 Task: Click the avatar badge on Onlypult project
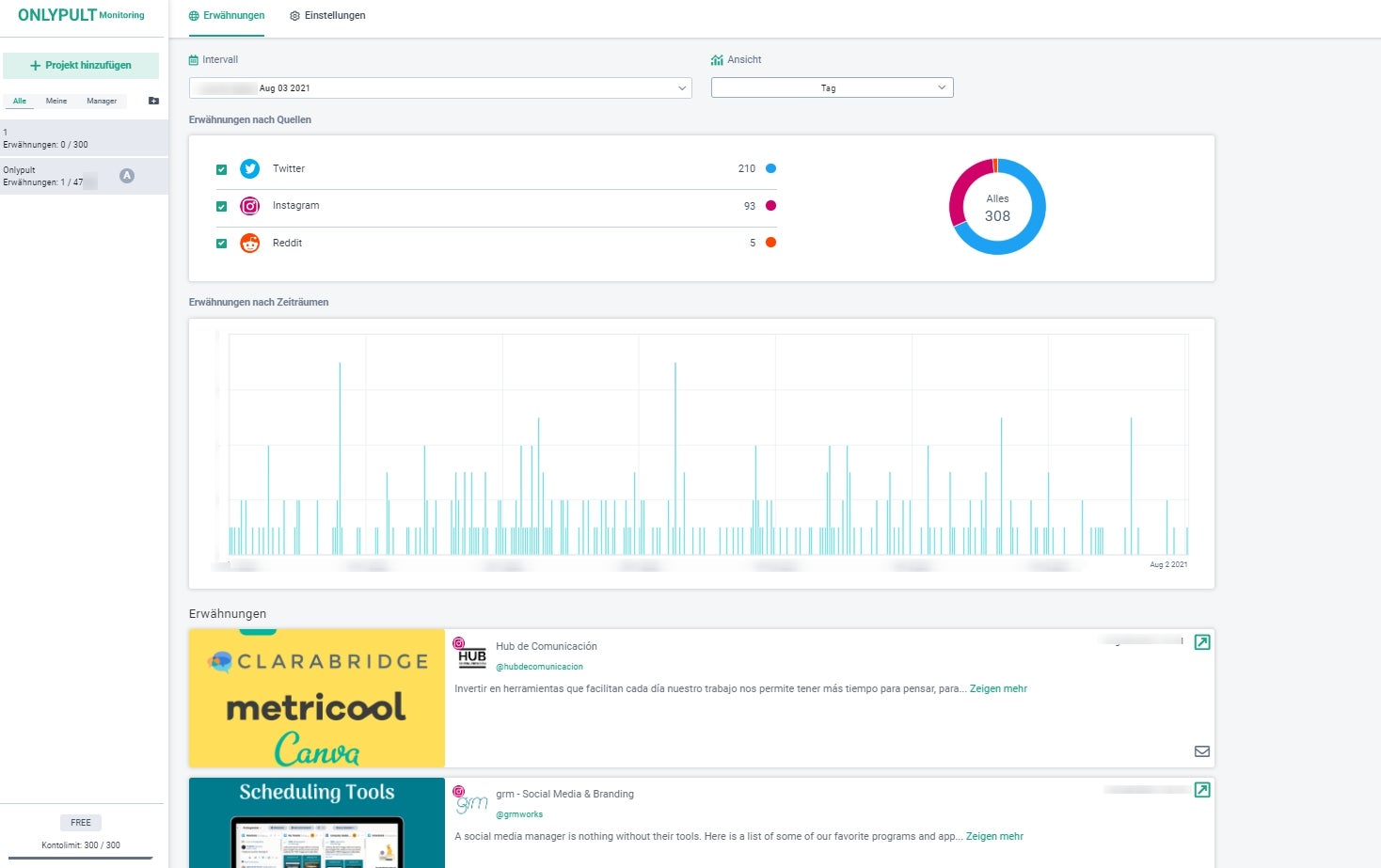pos(127,176)
